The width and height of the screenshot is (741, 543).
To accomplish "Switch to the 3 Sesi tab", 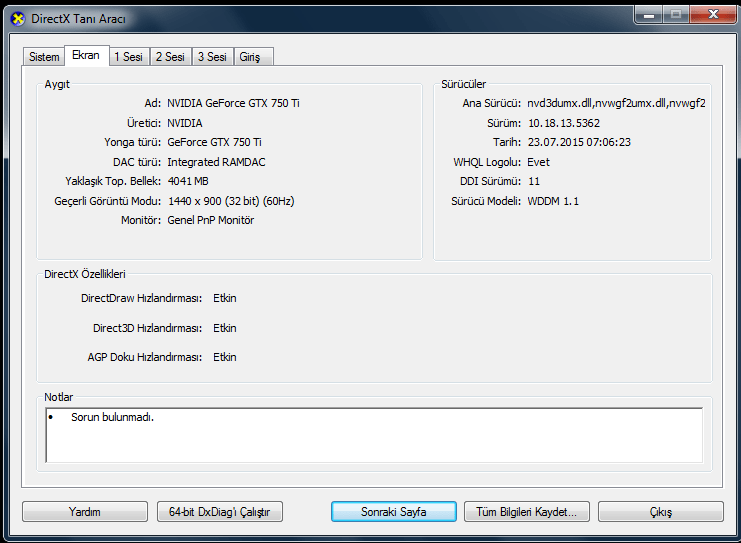I will click(x=212, y=57).
